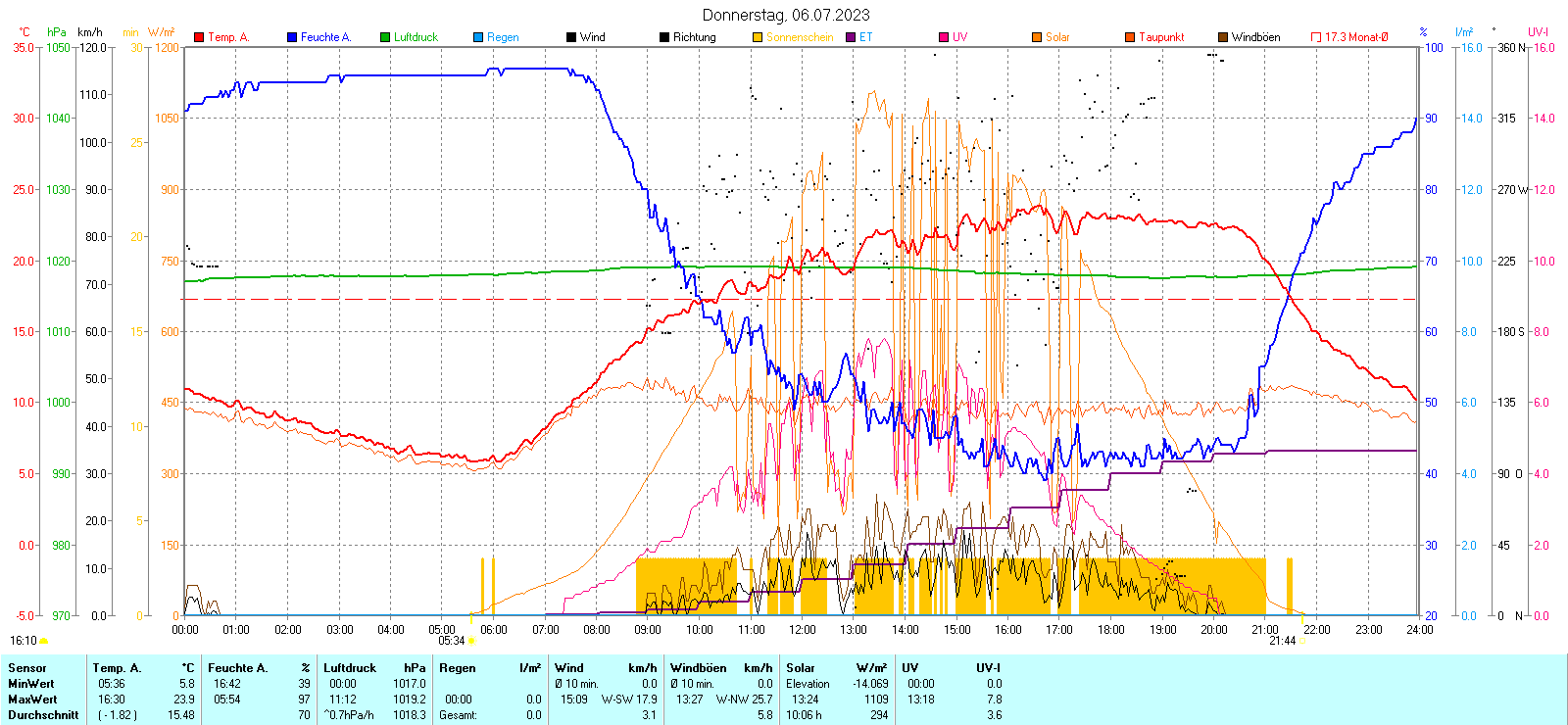Image resolution: width=1568 pixels, height=725 pixels.
Task: Click the sunset time label 21:44
Action: (x=1282, y=641)
